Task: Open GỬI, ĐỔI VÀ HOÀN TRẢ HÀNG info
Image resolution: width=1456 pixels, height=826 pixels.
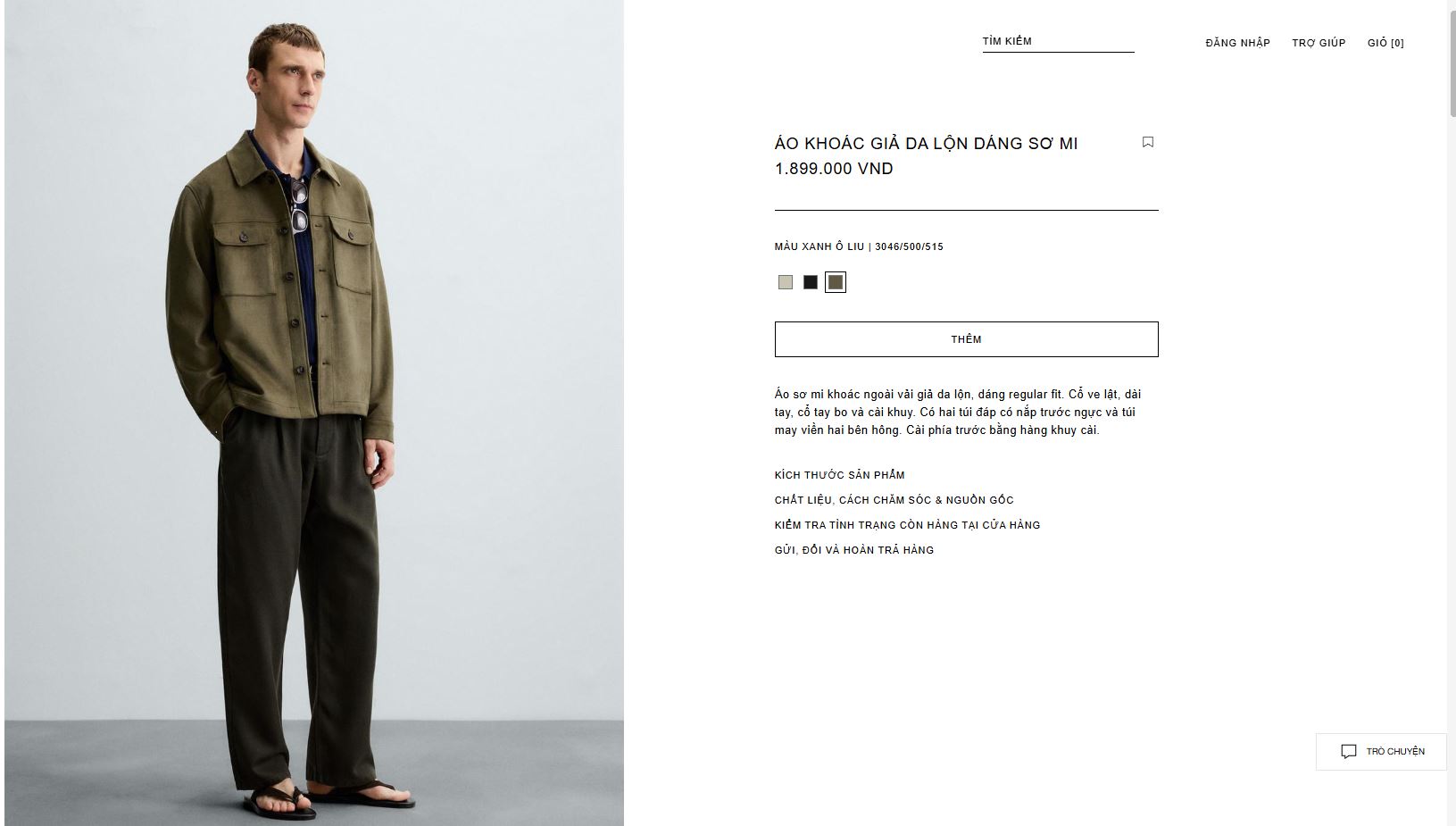Action: pyautogui.click(x=854, y=550)
